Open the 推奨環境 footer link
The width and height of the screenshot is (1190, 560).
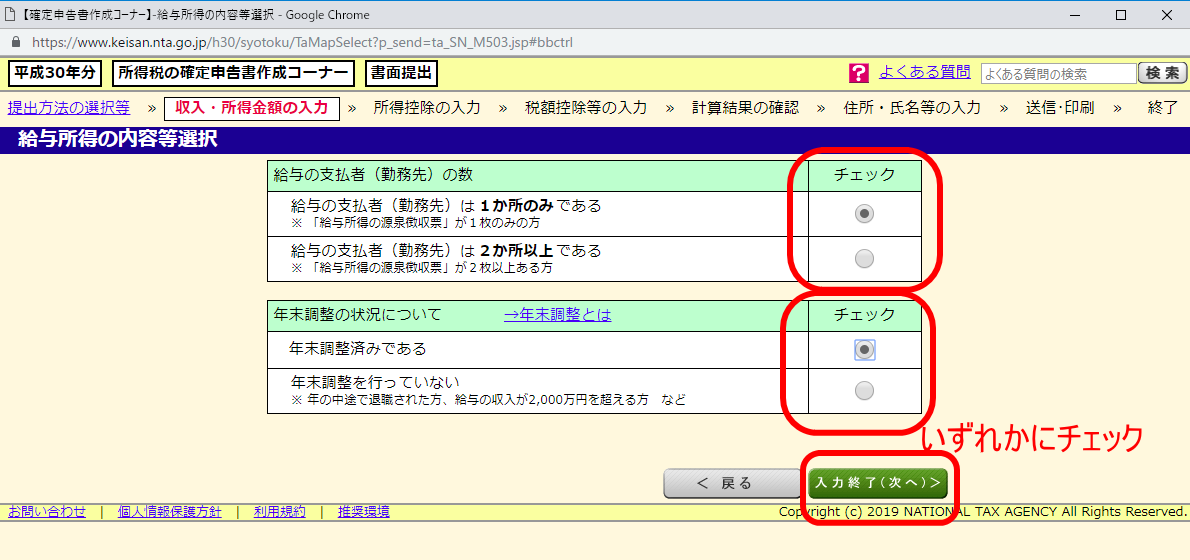[x=363, y=512]
